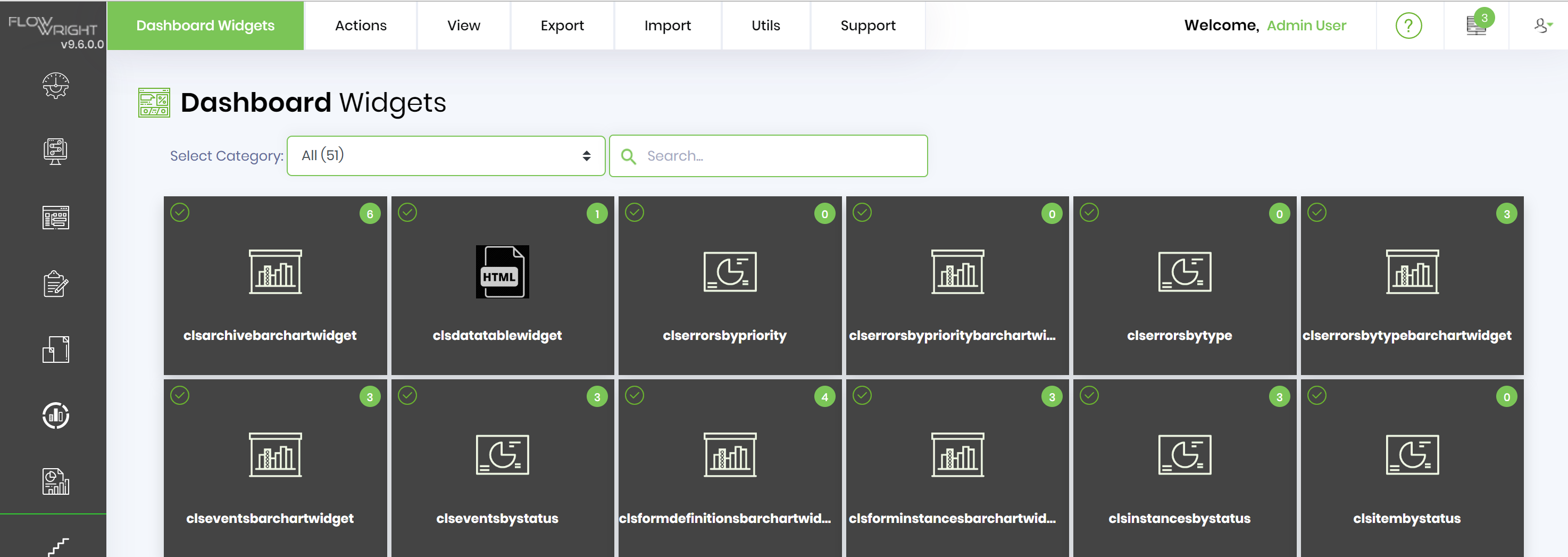The height and width of the screenshot is (557, 1568).
Task: Toggle the checkmark on clsdatatablewidget
Action: click(x=408, y=212)
